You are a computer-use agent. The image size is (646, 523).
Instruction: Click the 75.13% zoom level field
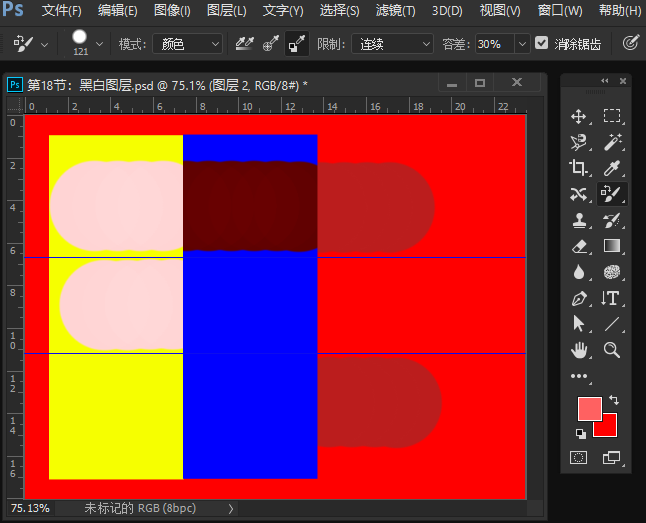pyautogui.click(x=30, y=508)
